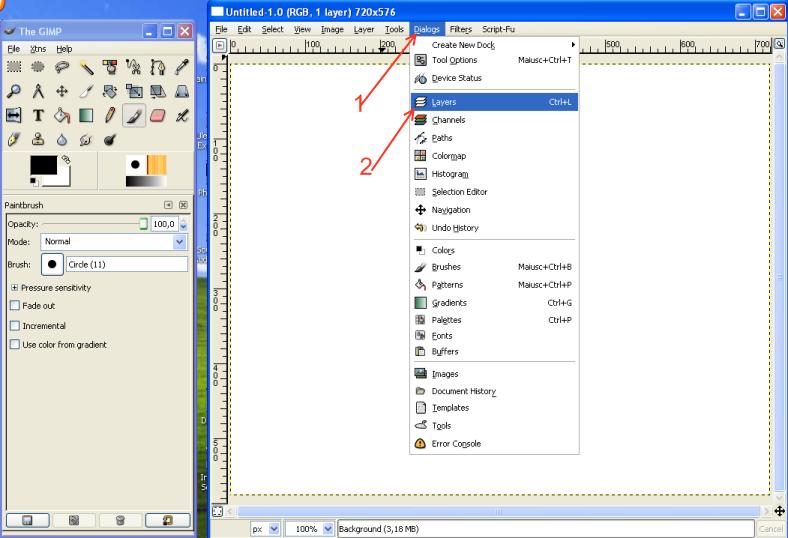The width and height of the screenshot is (788, 538).
Task: Select the Scissors Select tool
Action: [134, 67]
